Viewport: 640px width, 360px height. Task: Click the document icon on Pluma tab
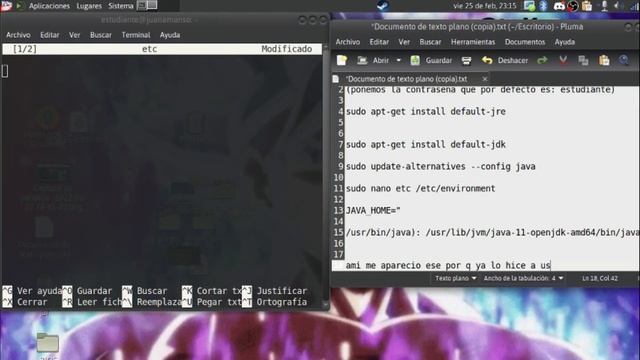coord(336,79)
